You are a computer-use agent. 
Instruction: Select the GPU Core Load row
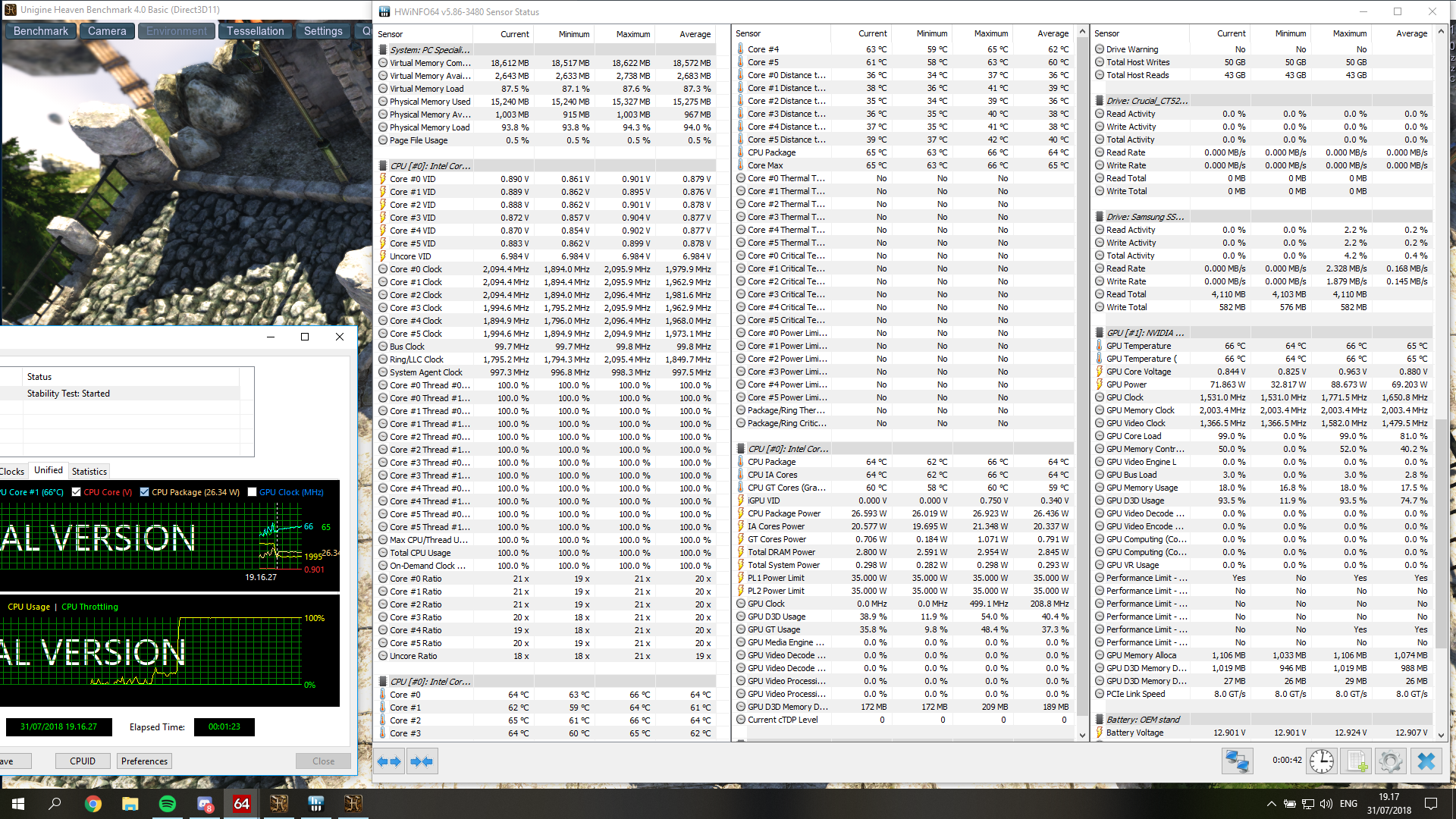click(x=1263, y=436)
